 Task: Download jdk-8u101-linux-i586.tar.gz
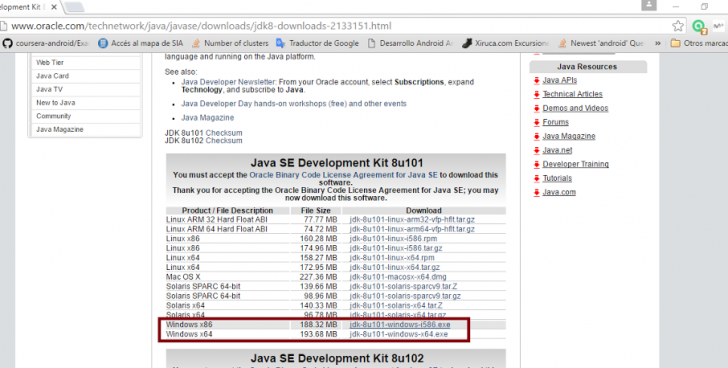pos(396,248)
